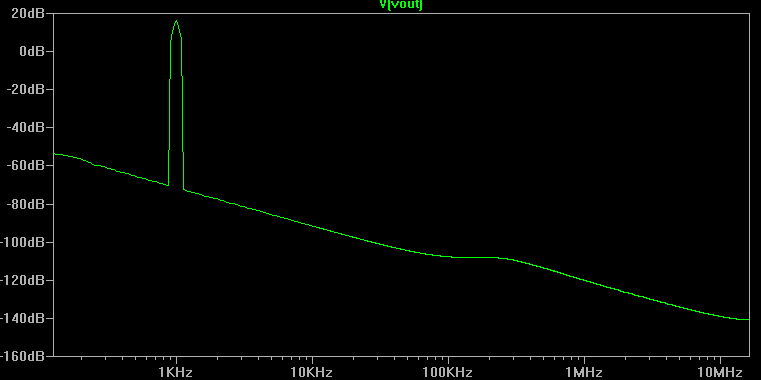Select the -40dB axis label

(25, 127)
